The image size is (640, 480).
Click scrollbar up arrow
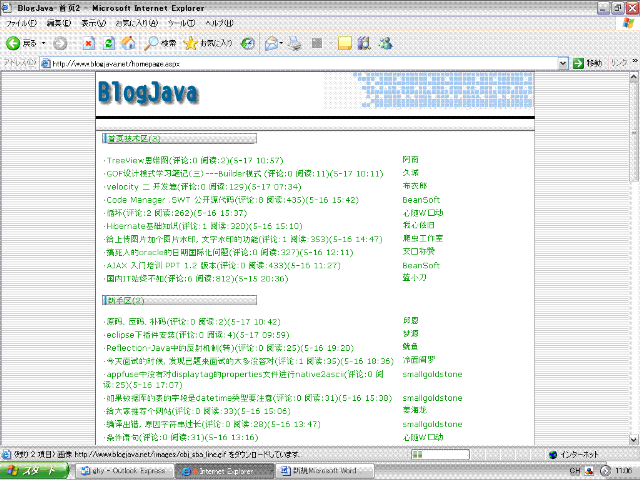pyautogui.click(x=633, y=77)
